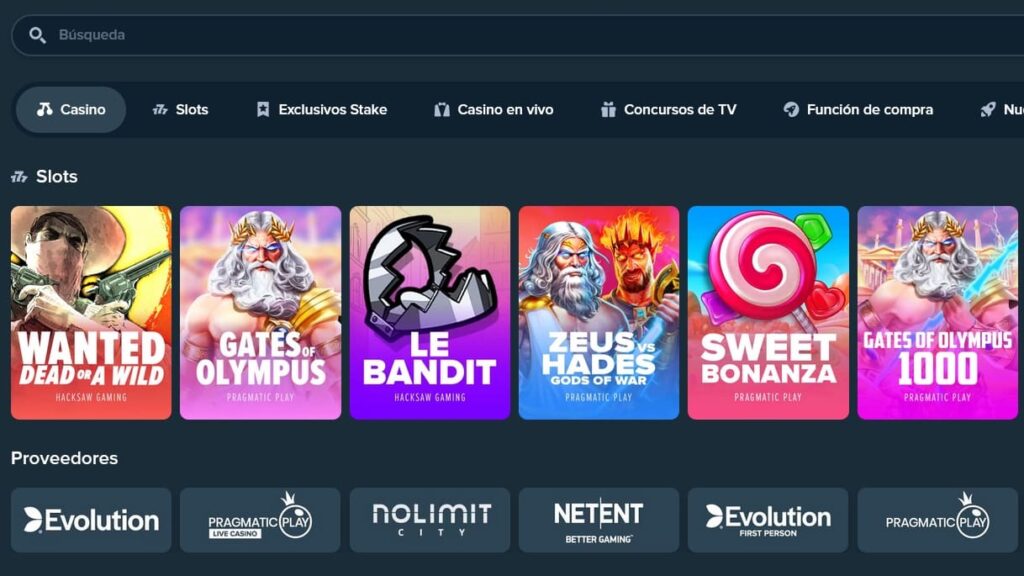Image resolution: width=1024 pixels, height=576 pixels.
Task: Click the Función de compra icon
Action: point(791,110)
